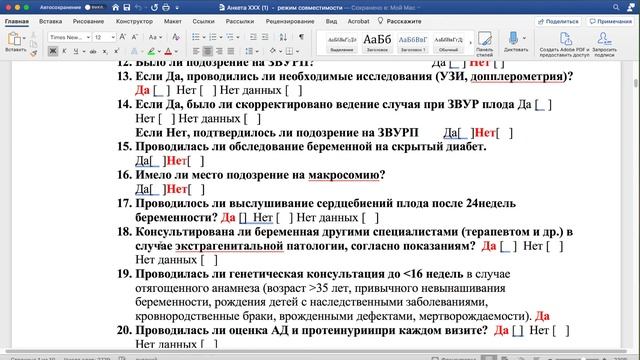Viewport: 640px width, 360px height.
Task: Toggle bold (Ж) formatting
Action: (x=53, y=51)
